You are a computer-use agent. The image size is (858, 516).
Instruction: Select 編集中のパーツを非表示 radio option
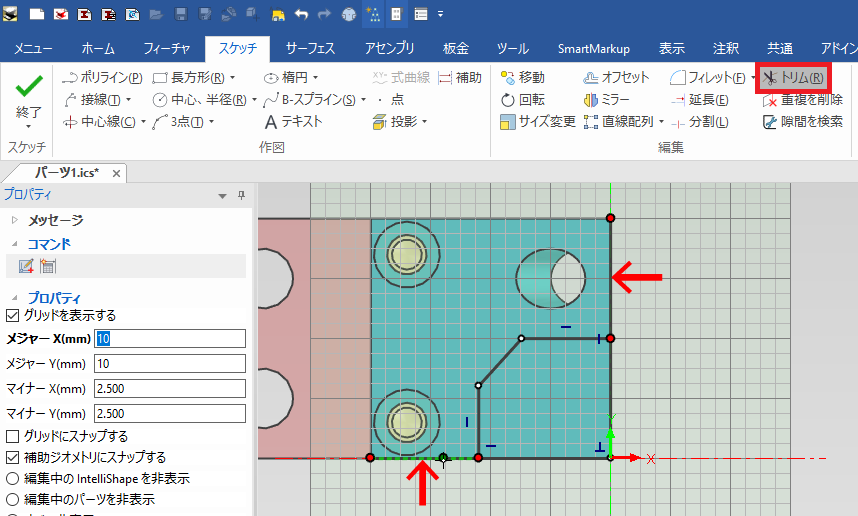point(13,499)
